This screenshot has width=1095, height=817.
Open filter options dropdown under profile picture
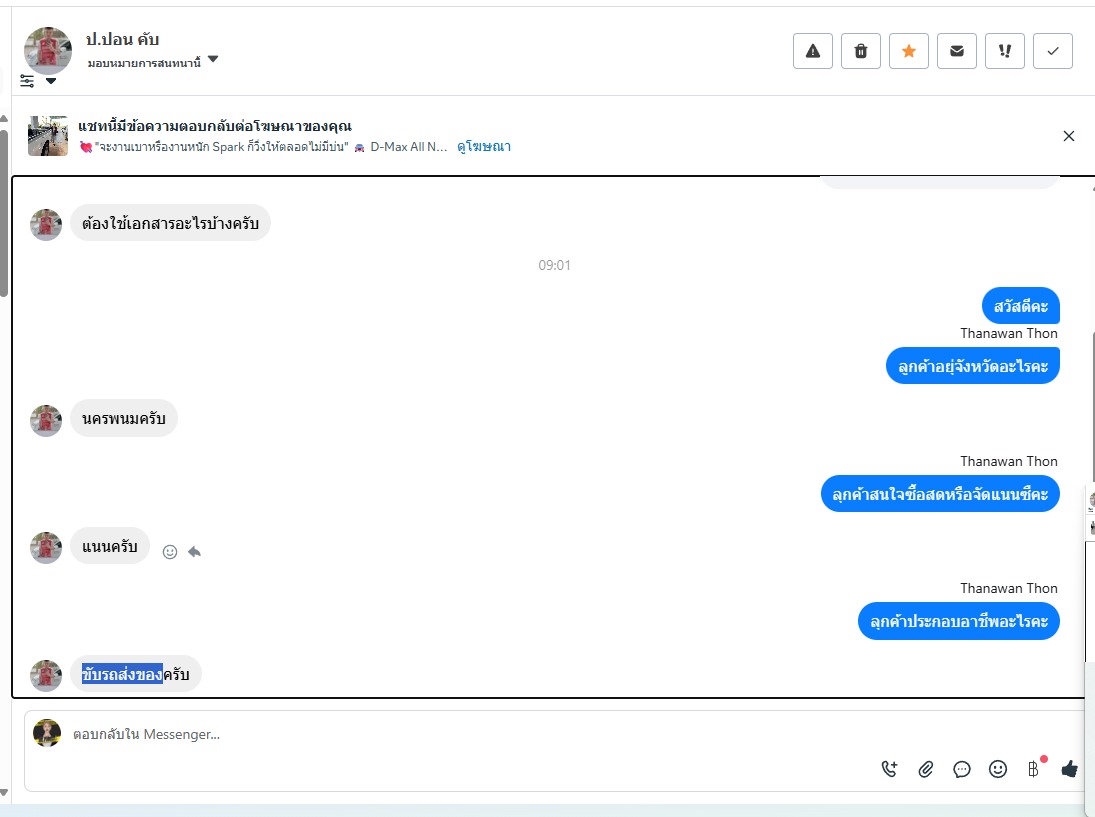(x=38, y=81)
